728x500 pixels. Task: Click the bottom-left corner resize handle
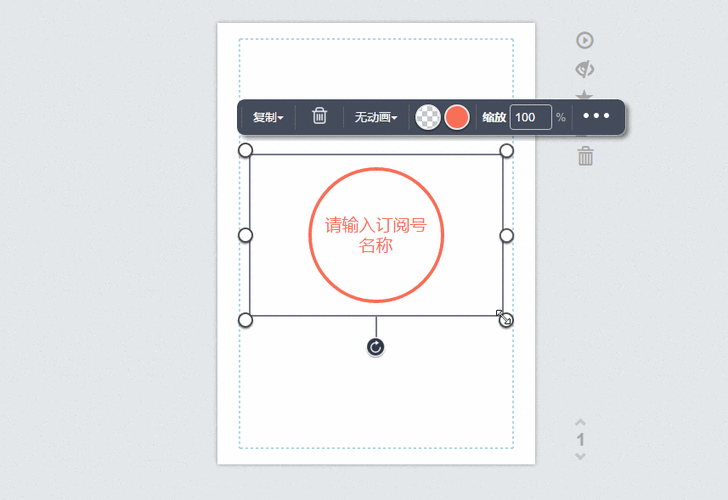click(245, 319)
